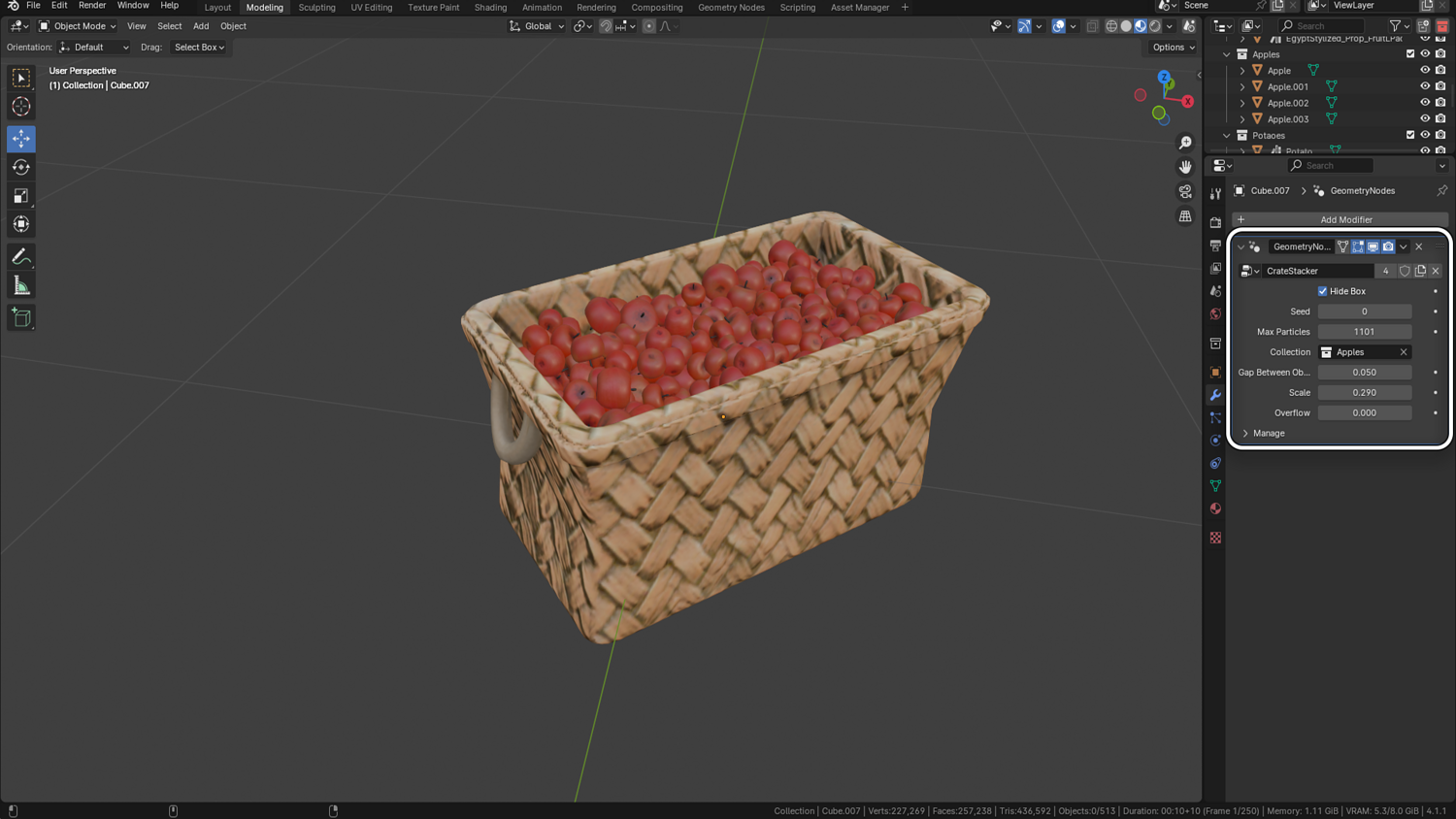
Task: Select the Select Box tool in the toolbar
Action: [21, 78]
